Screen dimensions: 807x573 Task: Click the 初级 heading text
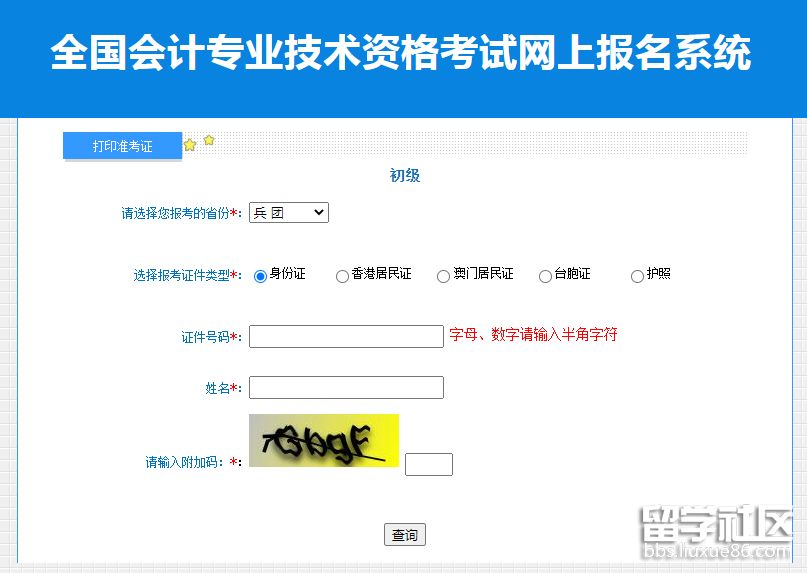click(405, 176)
